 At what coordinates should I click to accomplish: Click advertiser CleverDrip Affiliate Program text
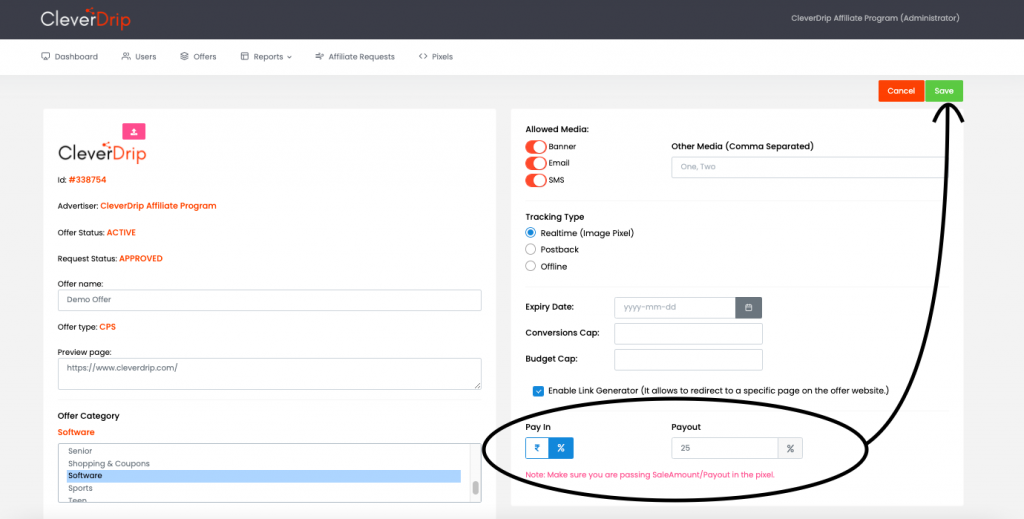coord(158,206)
